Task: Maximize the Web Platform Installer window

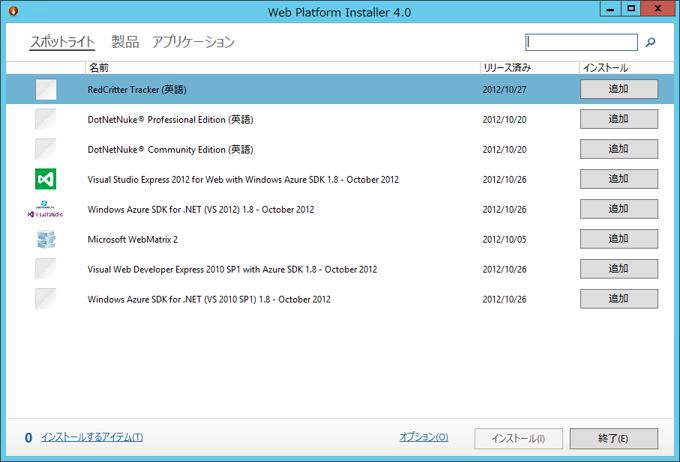Action: point(631,9)
